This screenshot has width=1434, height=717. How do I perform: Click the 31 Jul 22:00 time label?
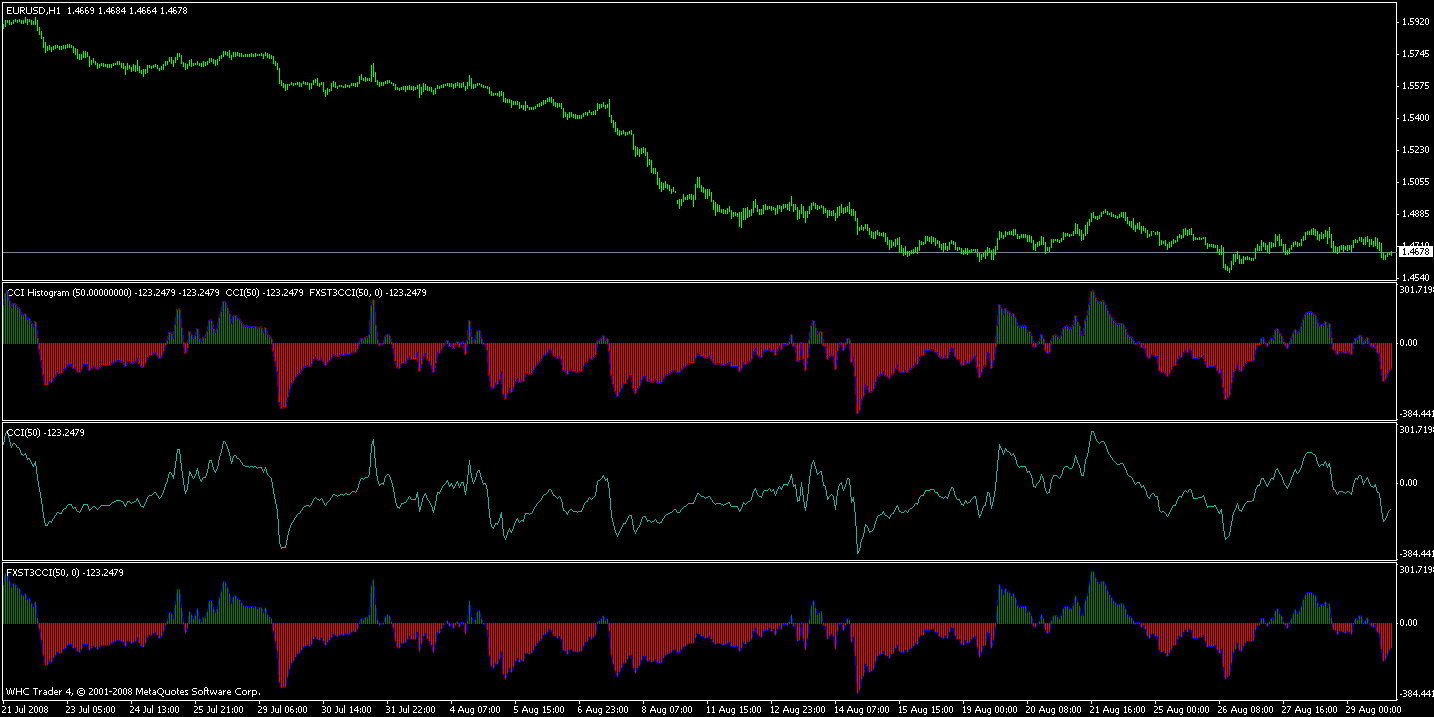[411, 709]
